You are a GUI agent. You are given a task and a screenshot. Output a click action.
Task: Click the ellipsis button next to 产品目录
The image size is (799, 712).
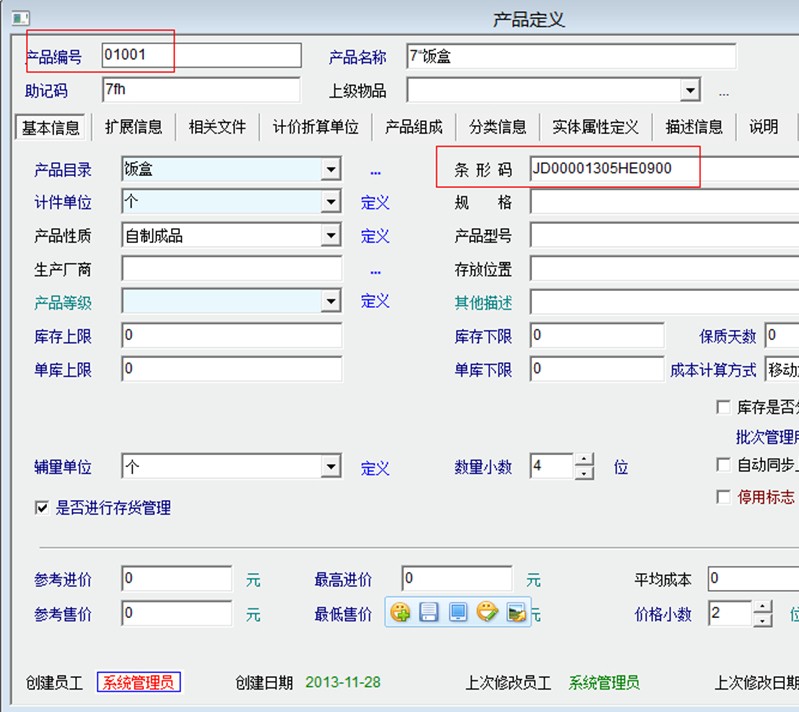point(375,171)
